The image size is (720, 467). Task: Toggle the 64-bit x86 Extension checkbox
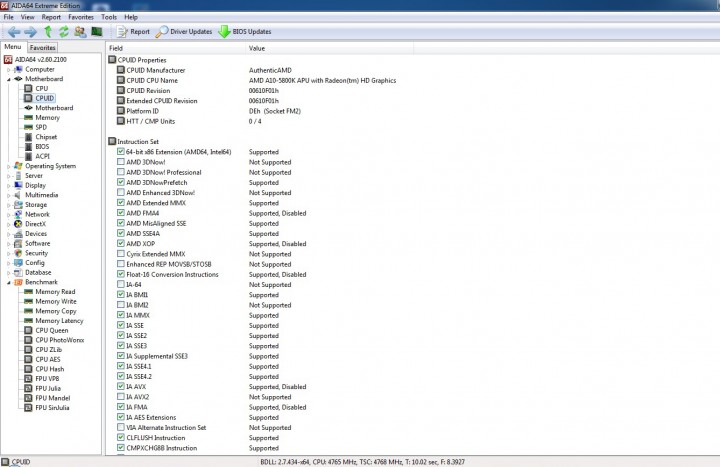click(x=121, y=152)
